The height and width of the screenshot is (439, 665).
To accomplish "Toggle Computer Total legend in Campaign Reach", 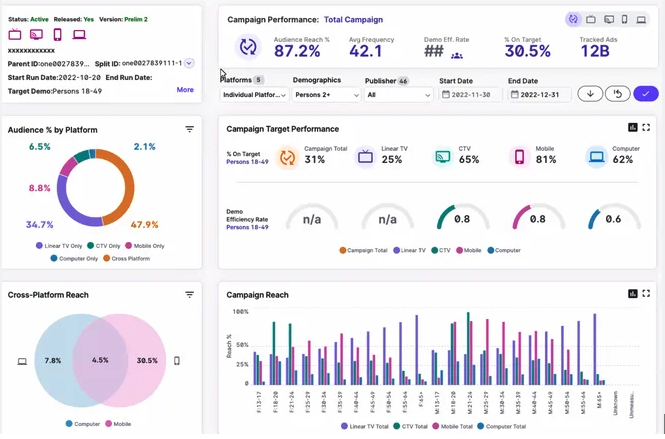I will point(502,426).
